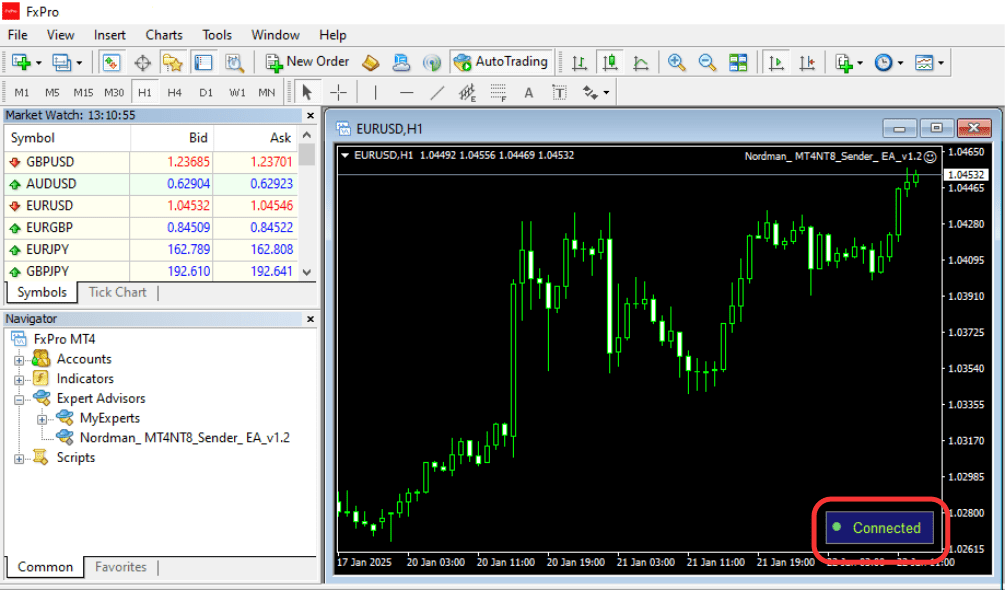Click the Connected status button on chart
The height and width of the screenshot is (590, 1005).
click(879, 528)
